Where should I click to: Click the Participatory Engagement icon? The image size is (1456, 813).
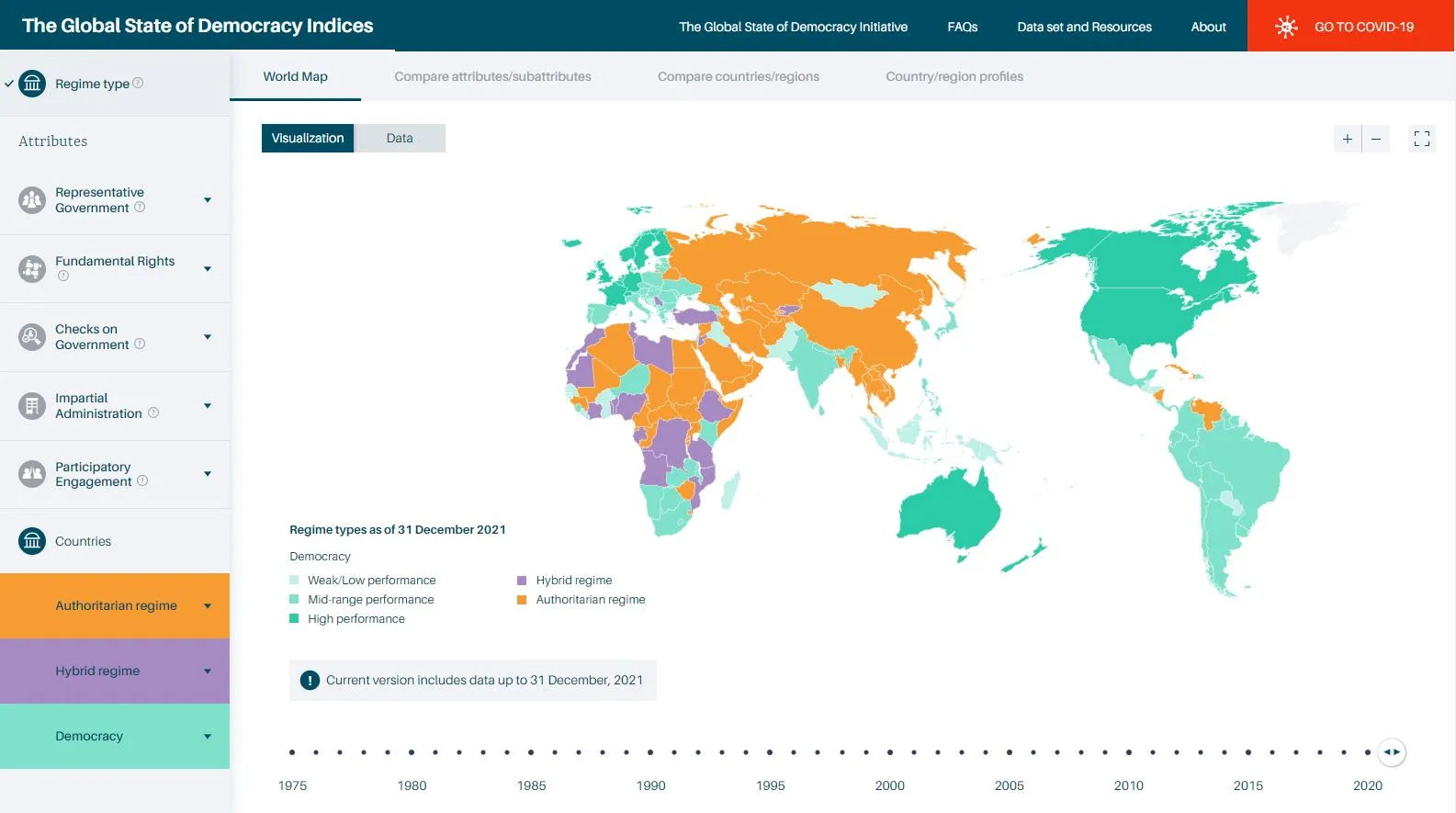click(32, 474)
